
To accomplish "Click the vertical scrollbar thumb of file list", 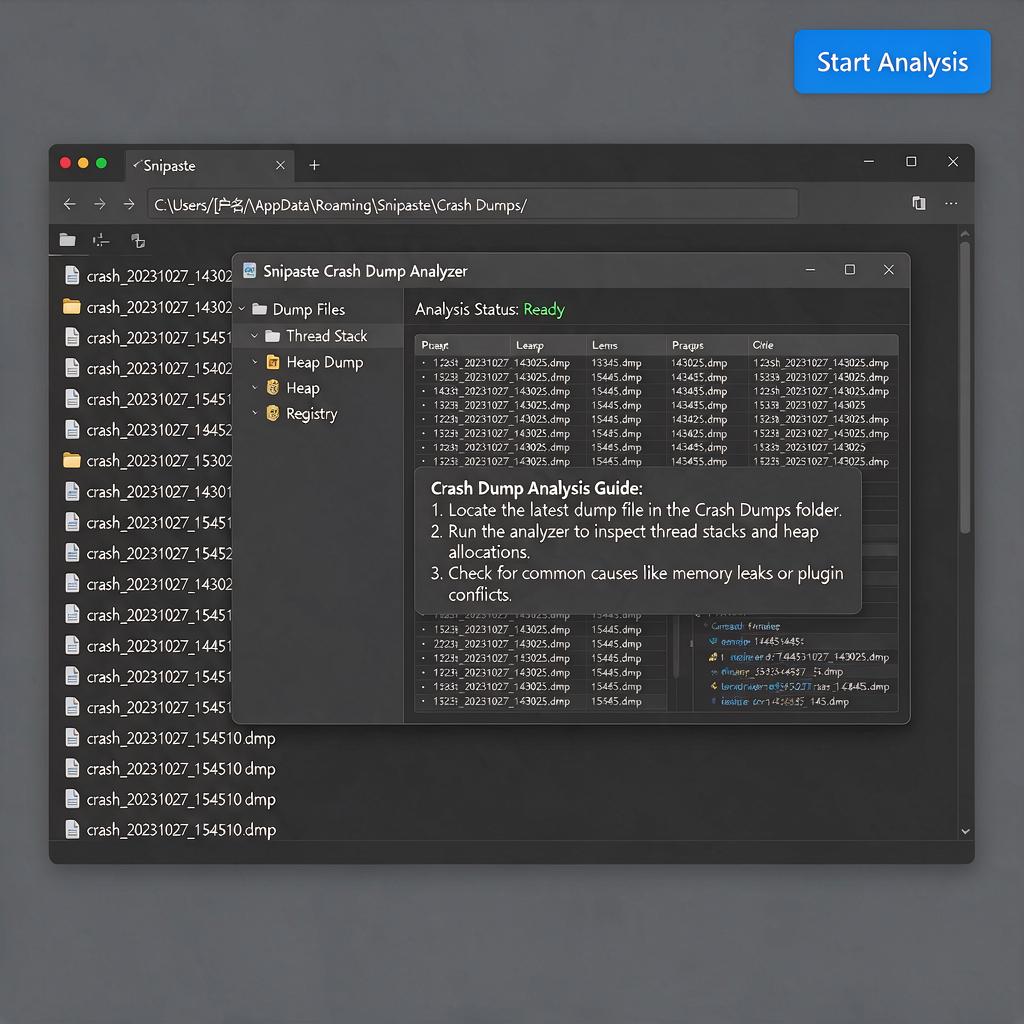I will coord(965,388).
